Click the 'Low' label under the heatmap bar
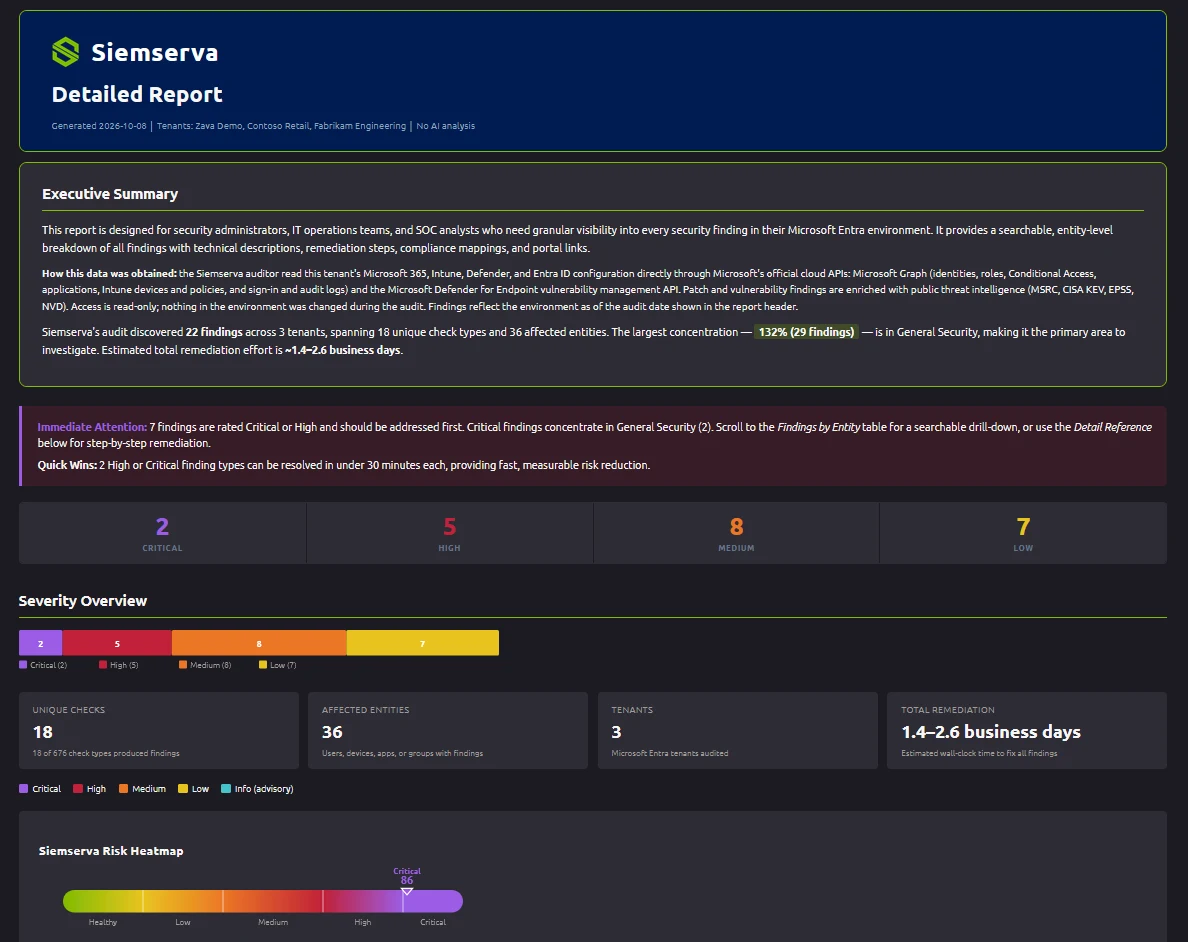1188x942 pixels. click(x=183, y=922)
